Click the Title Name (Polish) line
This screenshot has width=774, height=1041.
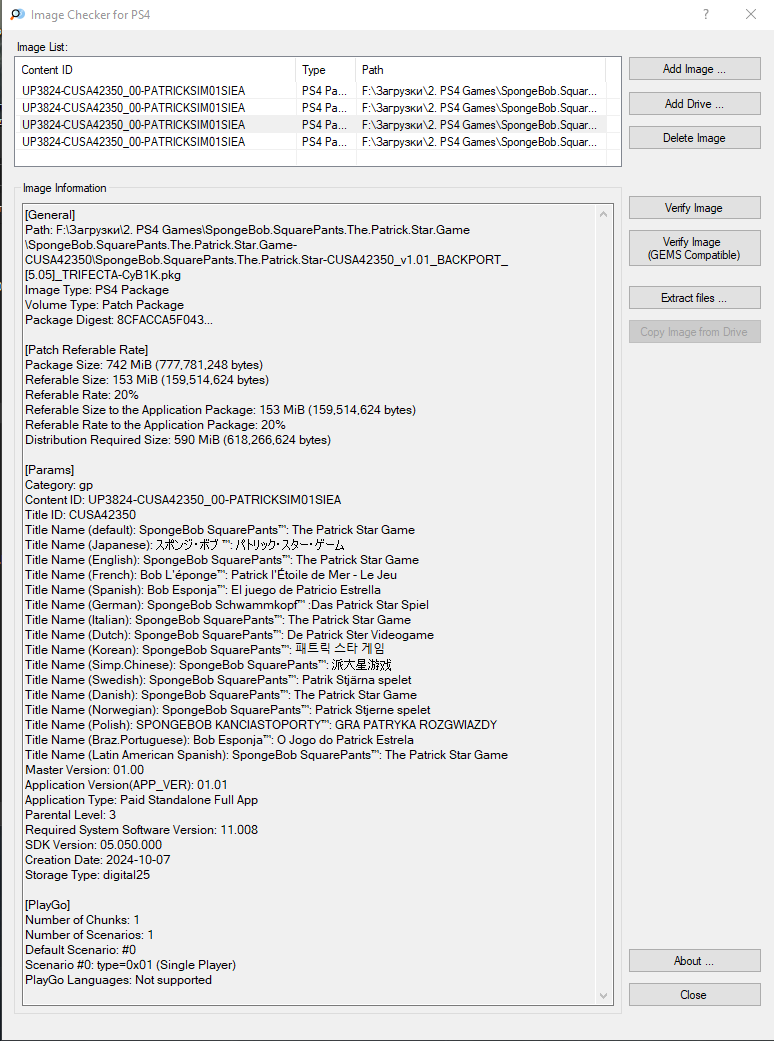tap(261, 725)
